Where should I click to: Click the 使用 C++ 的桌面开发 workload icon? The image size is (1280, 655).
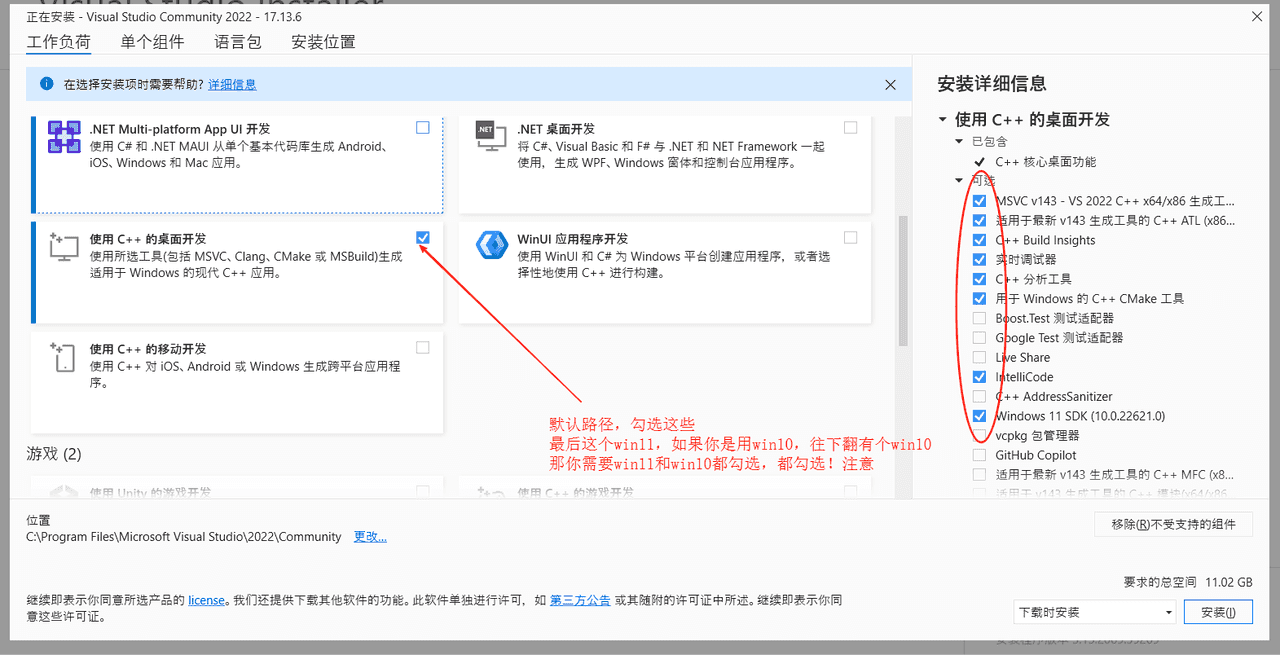pyautogui.click(x=64, y=247)
